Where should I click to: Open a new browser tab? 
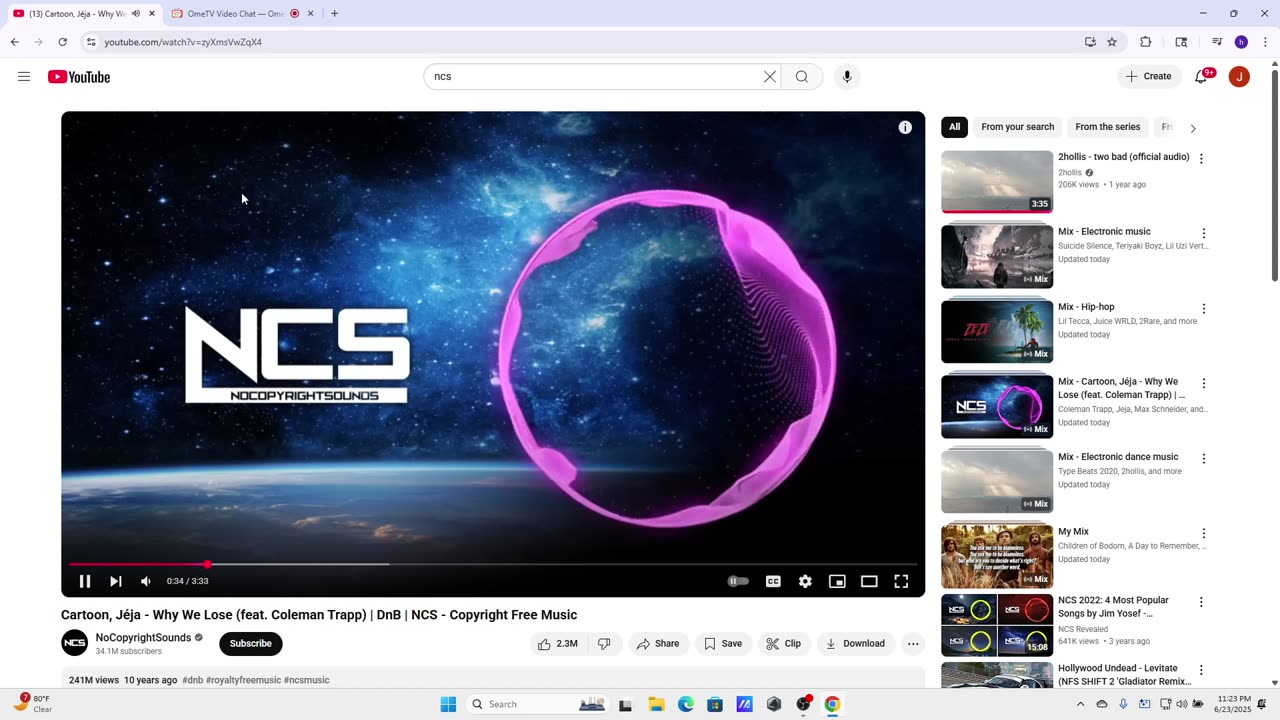(334, 14)
